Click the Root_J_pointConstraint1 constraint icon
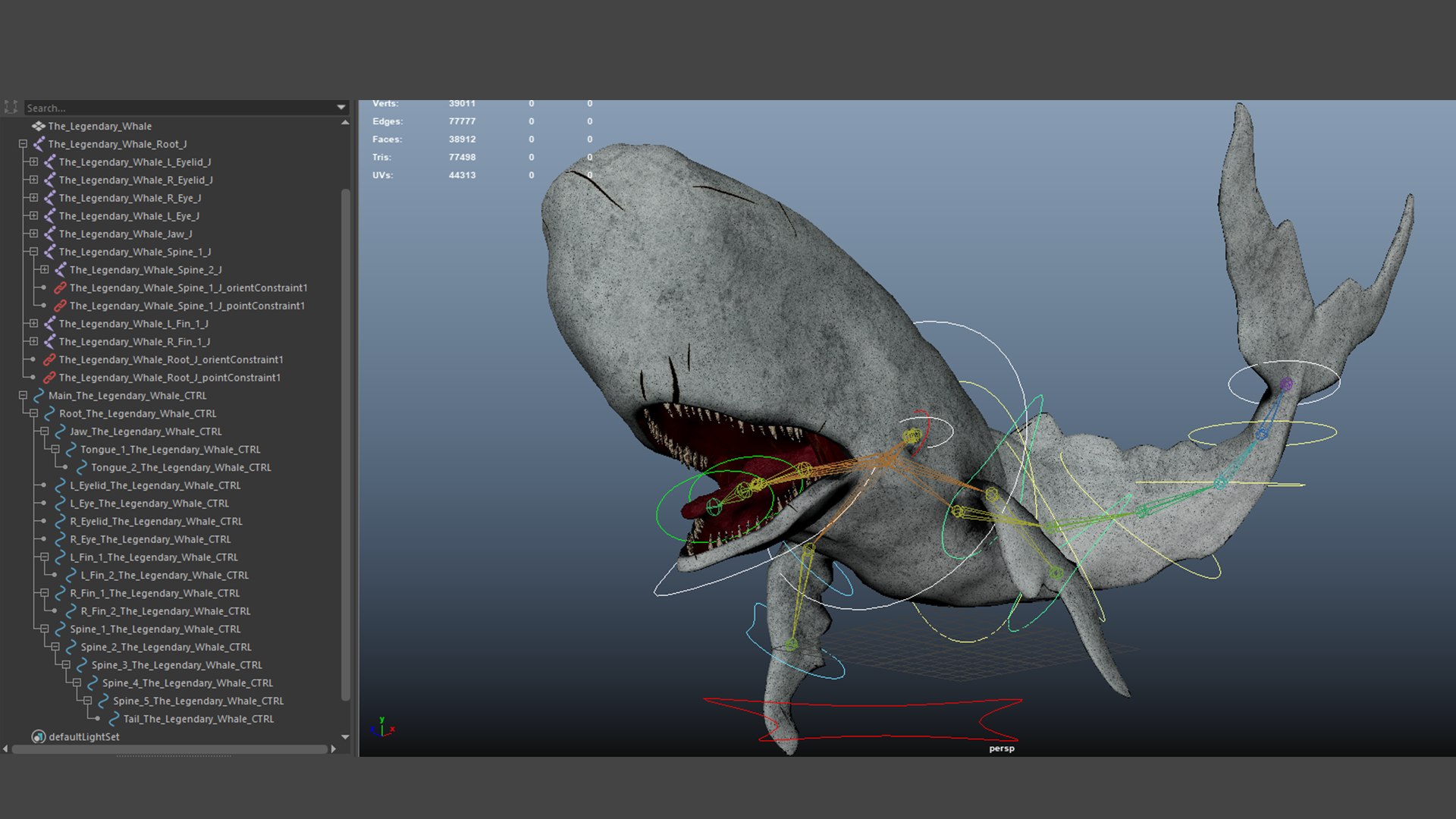This screenshot has width=1456, height=819. point(49,378)
